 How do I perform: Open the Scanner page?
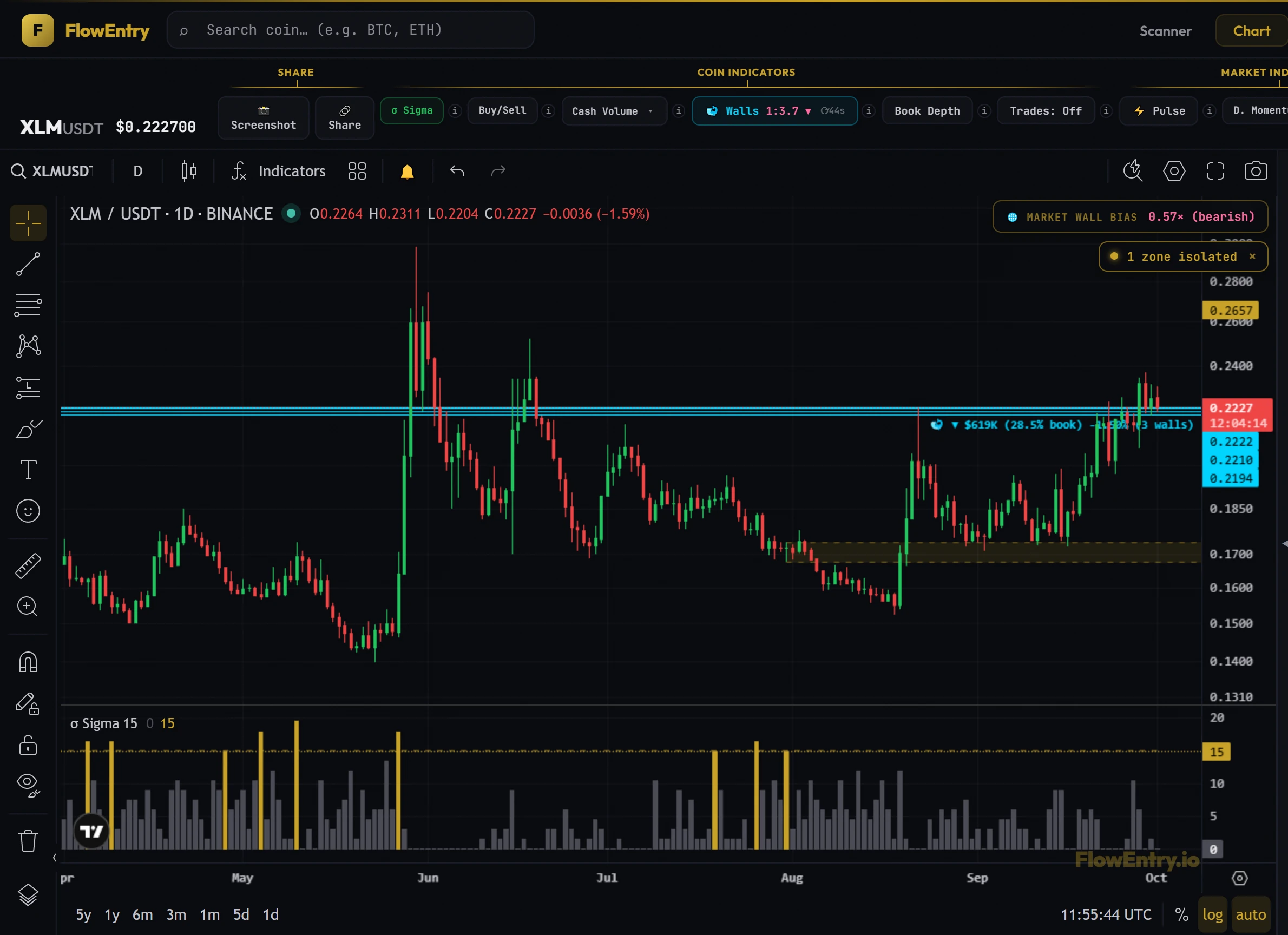1165,31
